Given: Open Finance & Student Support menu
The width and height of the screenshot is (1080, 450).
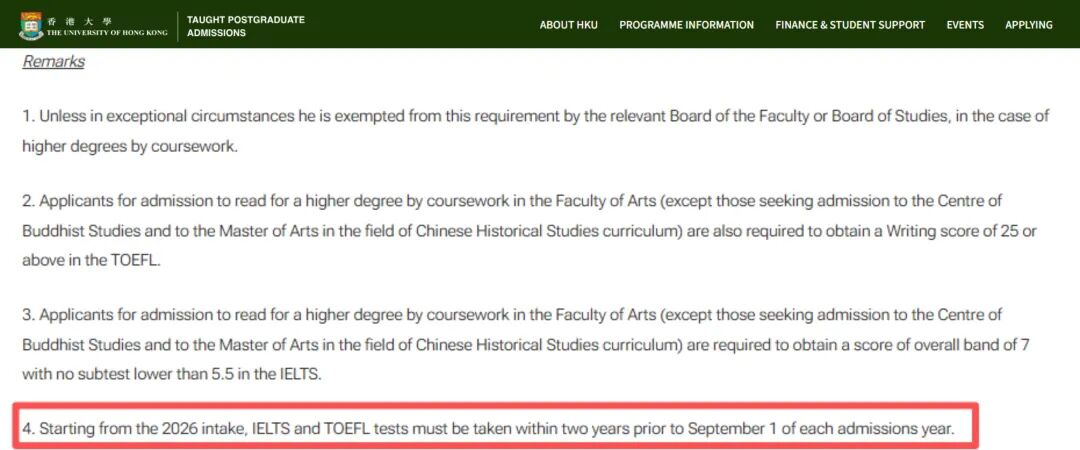Looking at the screenshot, I should click(850, 25).
